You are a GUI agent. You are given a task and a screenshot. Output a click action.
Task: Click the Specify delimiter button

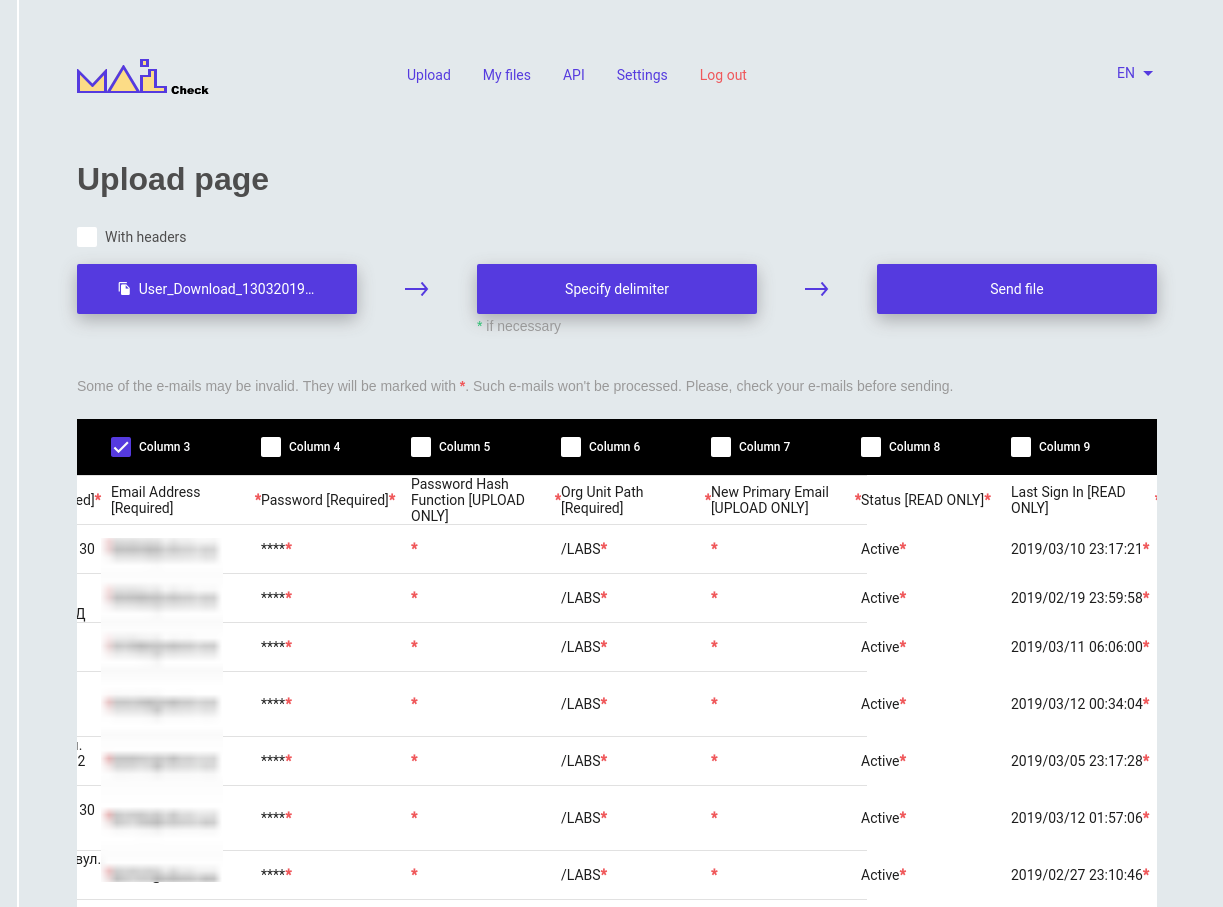(617, 289)
